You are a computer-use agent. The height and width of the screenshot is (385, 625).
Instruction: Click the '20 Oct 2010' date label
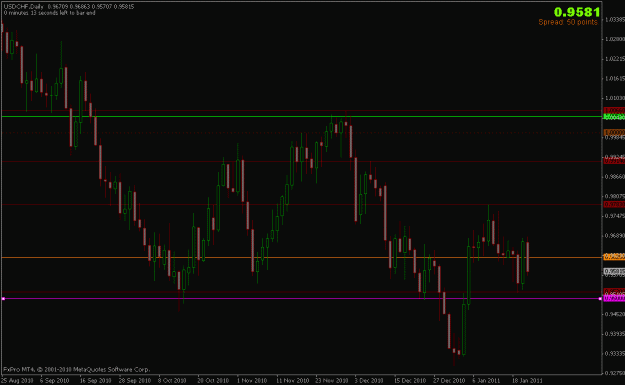point(213,381)
